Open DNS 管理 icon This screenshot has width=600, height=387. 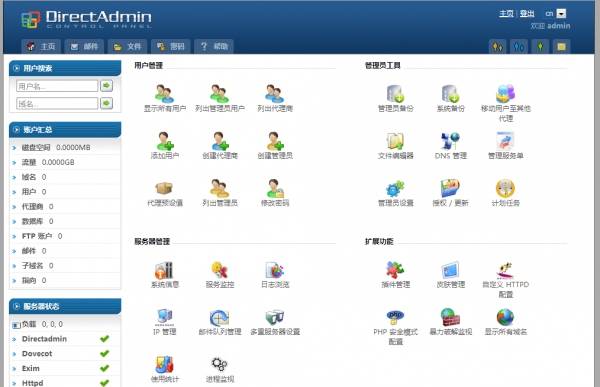[x=450, y=141]
